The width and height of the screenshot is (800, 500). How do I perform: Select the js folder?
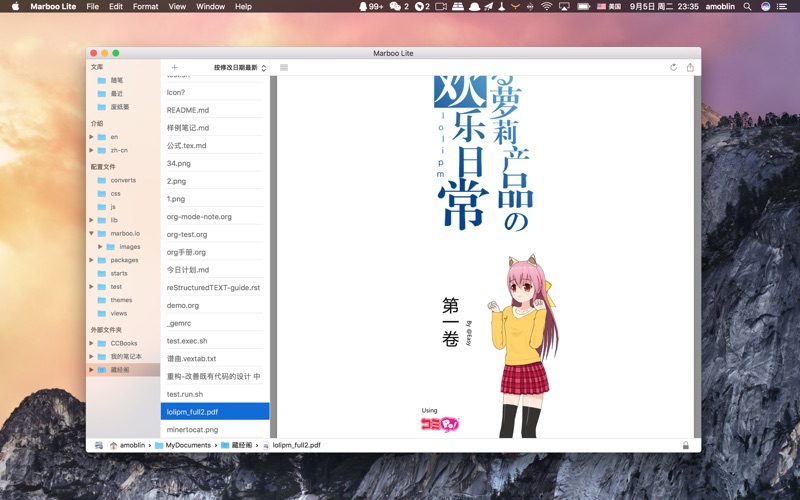coord(113,207)
